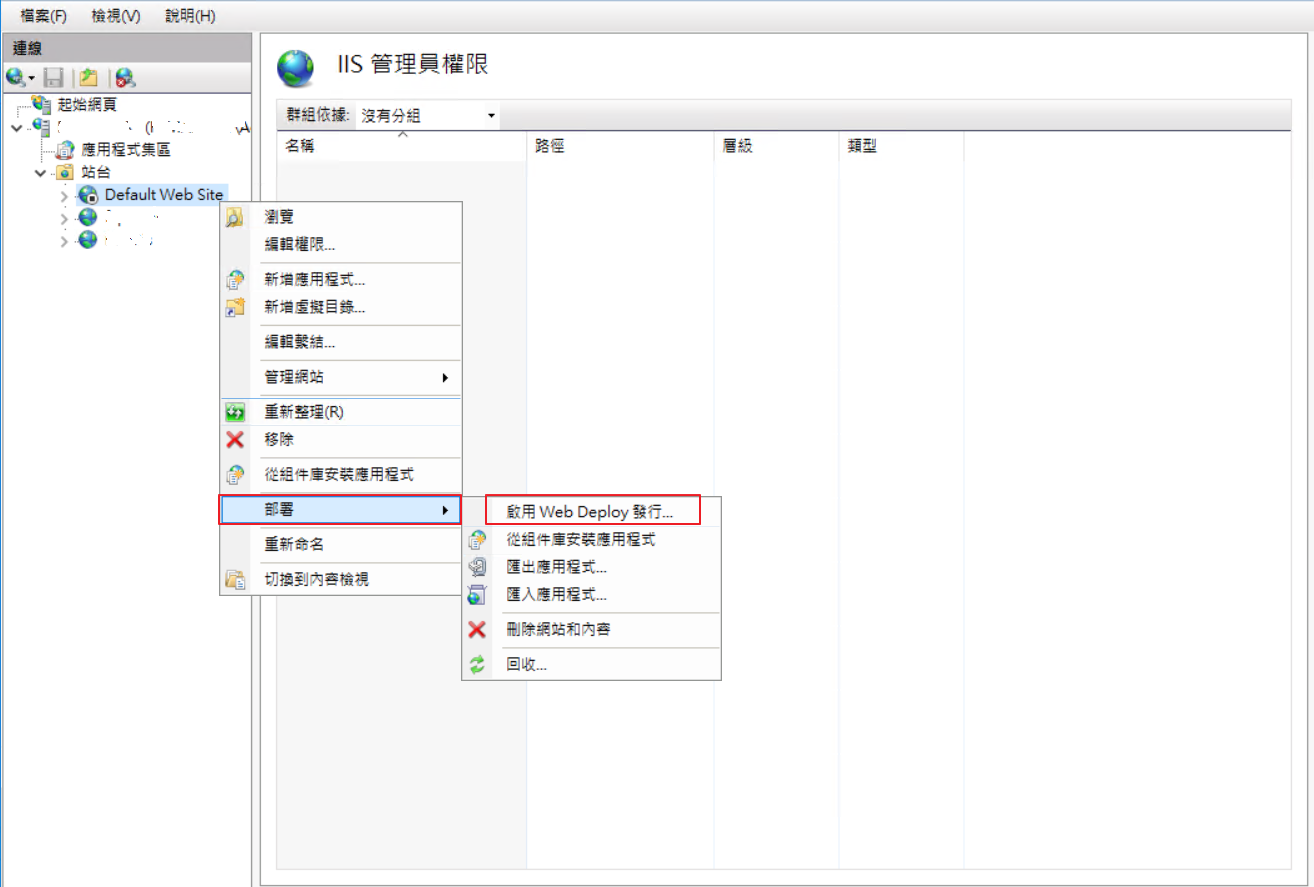The height and width of the screenshot is (887, 1314).
Task: Expand the Default Web Site tree node
Action: tap(65, 195)
